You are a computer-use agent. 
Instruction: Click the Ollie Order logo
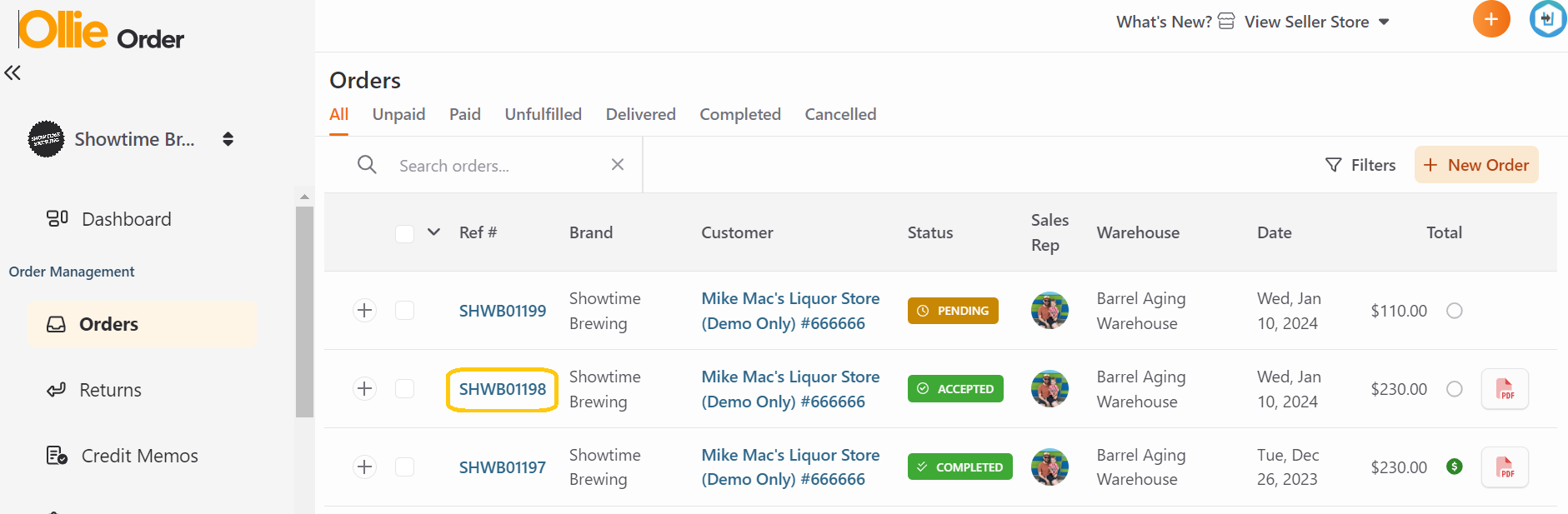pos(101,31)
